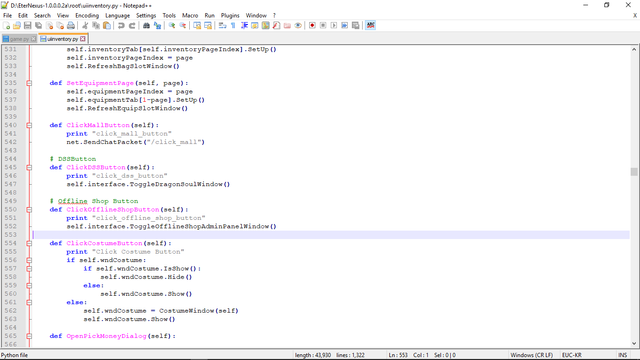Stop macro recording toolbar icon

coord(323,25)
